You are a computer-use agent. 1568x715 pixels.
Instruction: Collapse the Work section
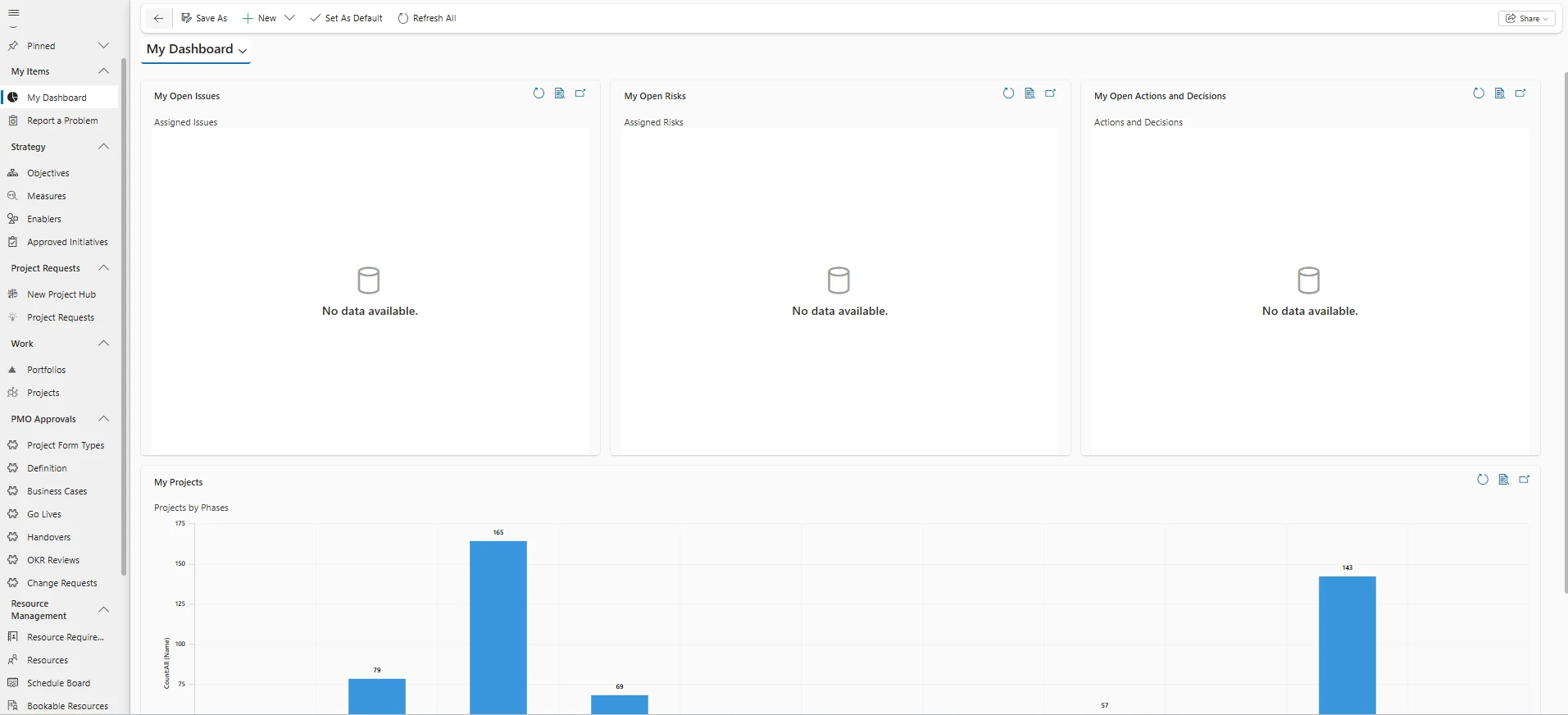coord(103,344)
